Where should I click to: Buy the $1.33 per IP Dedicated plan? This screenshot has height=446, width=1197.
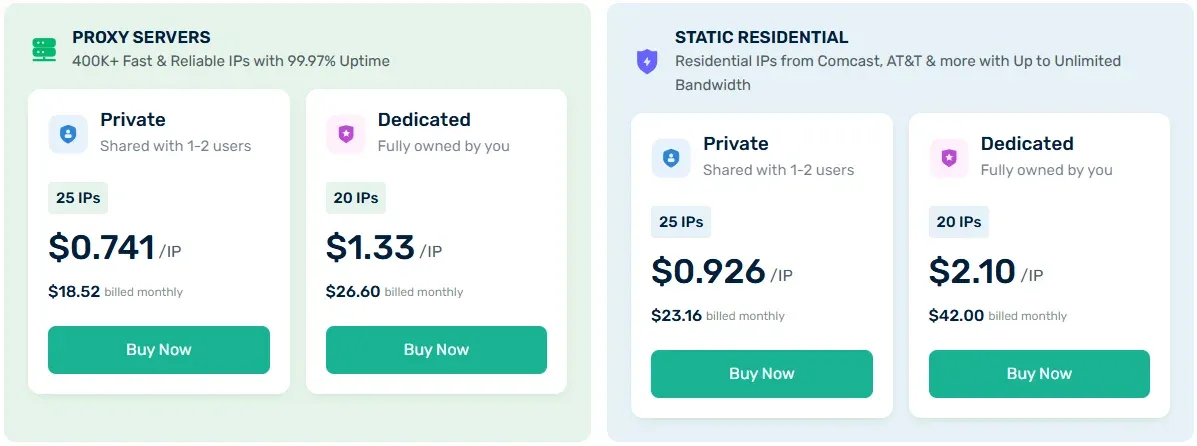tap(437, 350)
